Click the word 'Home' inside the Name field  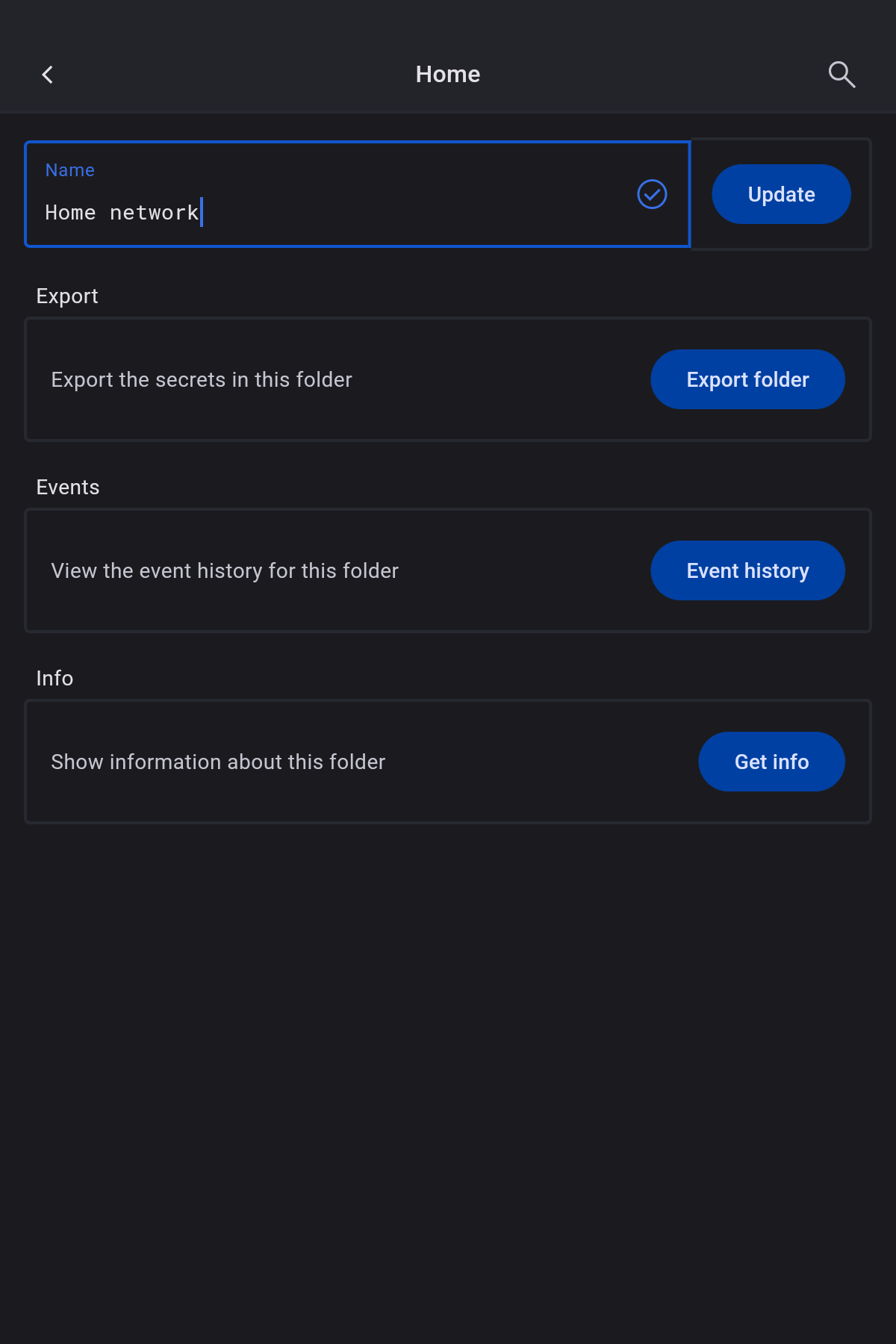[70, 213]
